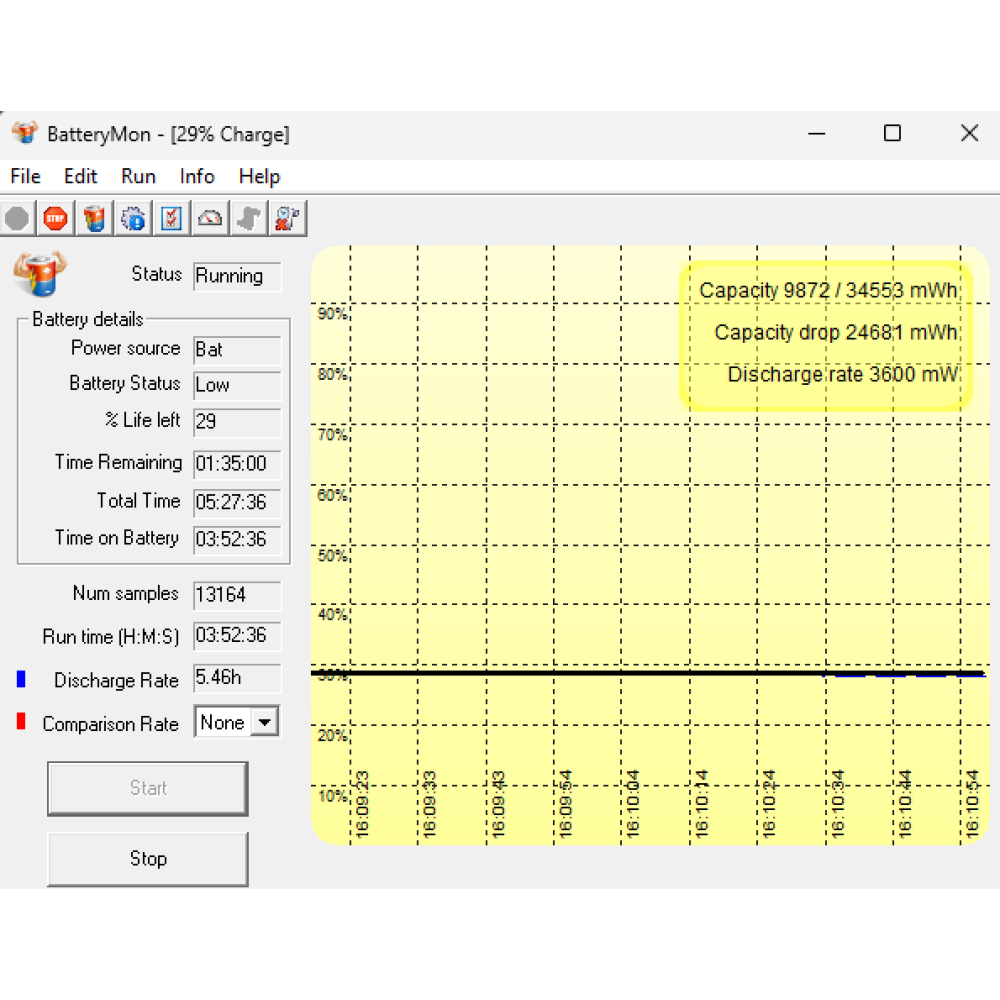The image size is (1000, 1000).
Task: Click the Time Remaining field showing 01:35:00
Action: click(x=237, y=464)
